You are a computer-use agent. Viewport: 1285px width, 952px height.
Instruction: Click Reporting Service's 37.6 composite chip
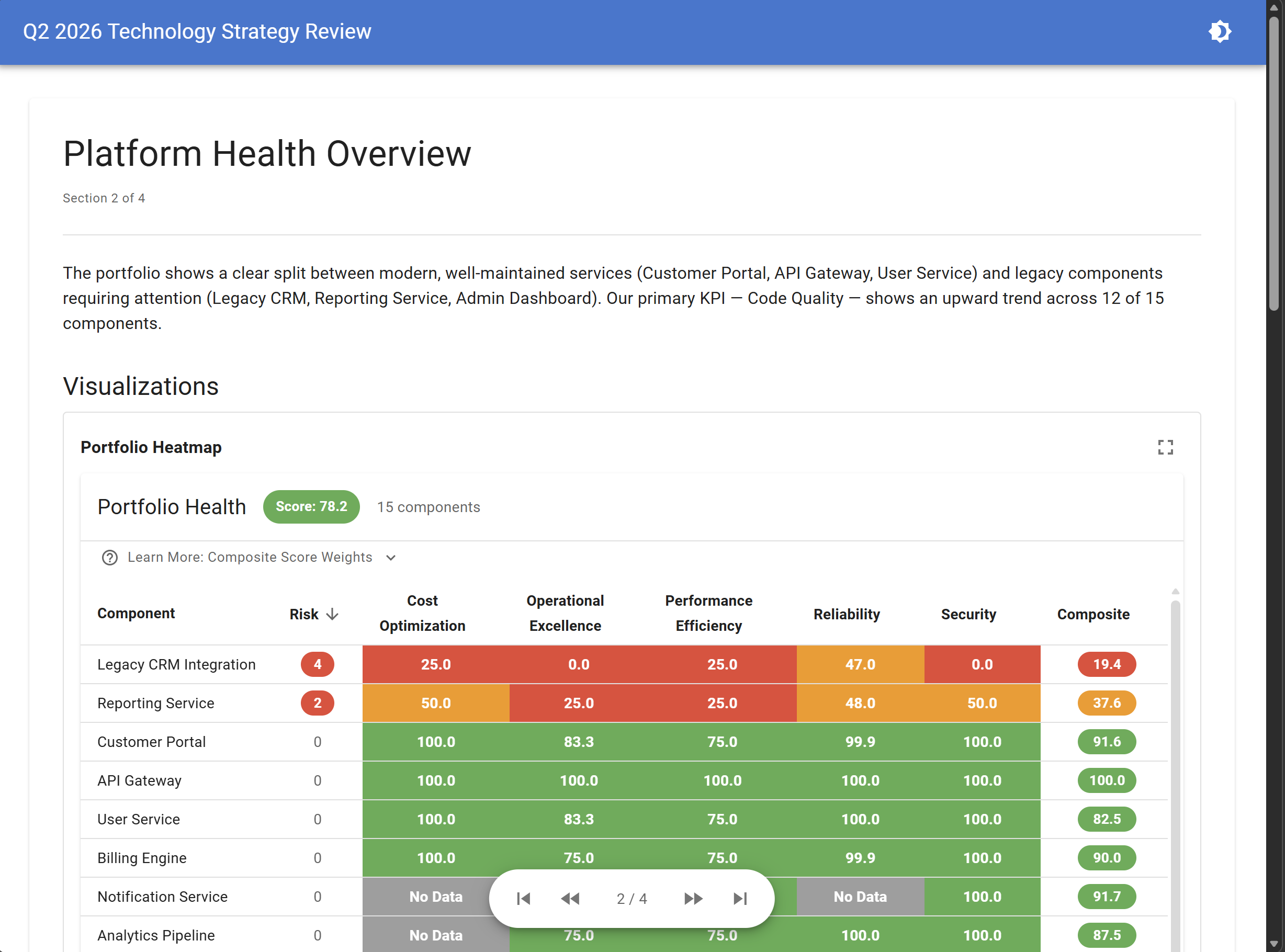click(x=1107, y=703)
